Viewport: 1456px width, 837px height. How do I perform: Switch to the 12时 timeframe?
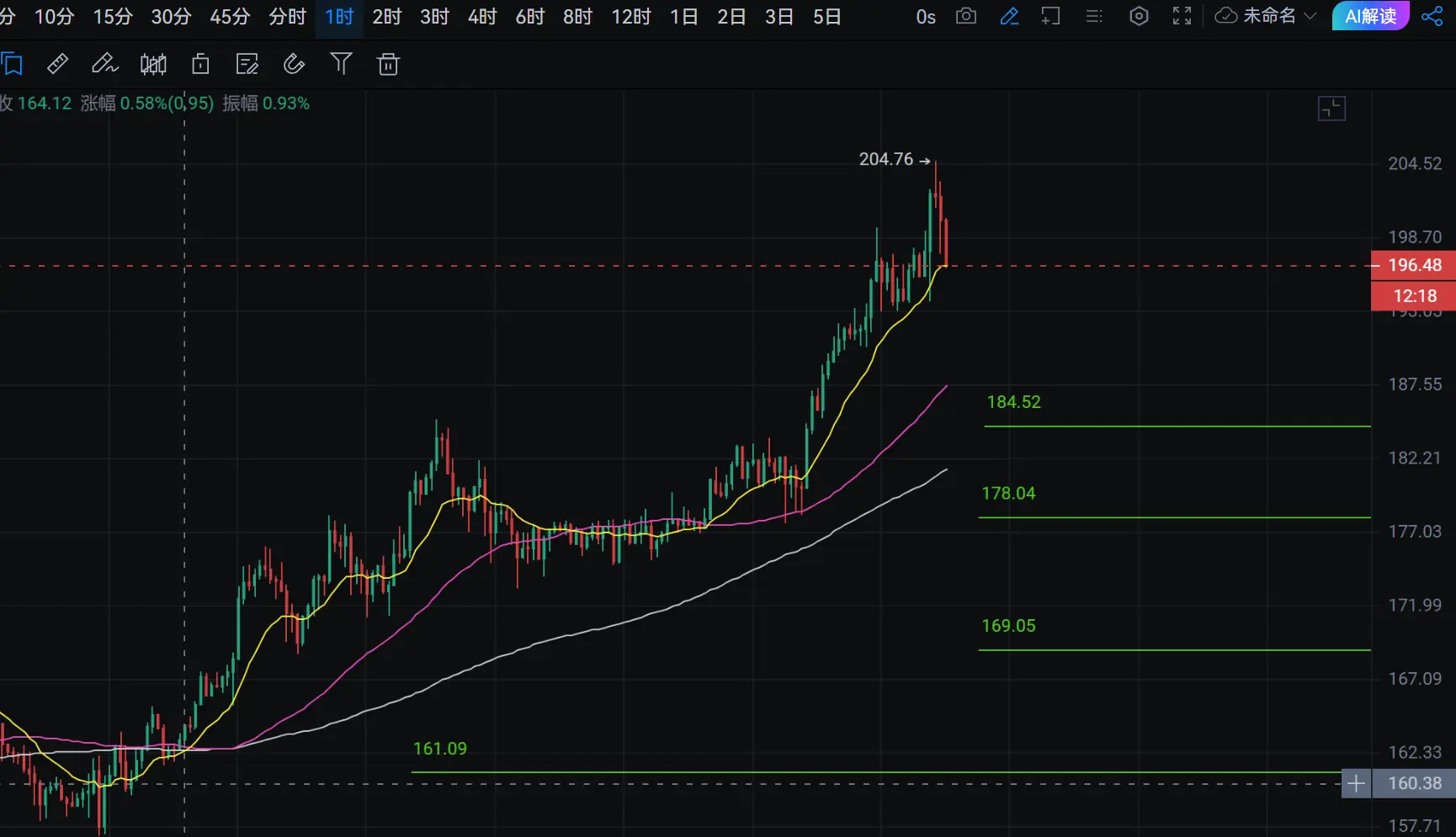pyautogui.click(x=631, y=17)
